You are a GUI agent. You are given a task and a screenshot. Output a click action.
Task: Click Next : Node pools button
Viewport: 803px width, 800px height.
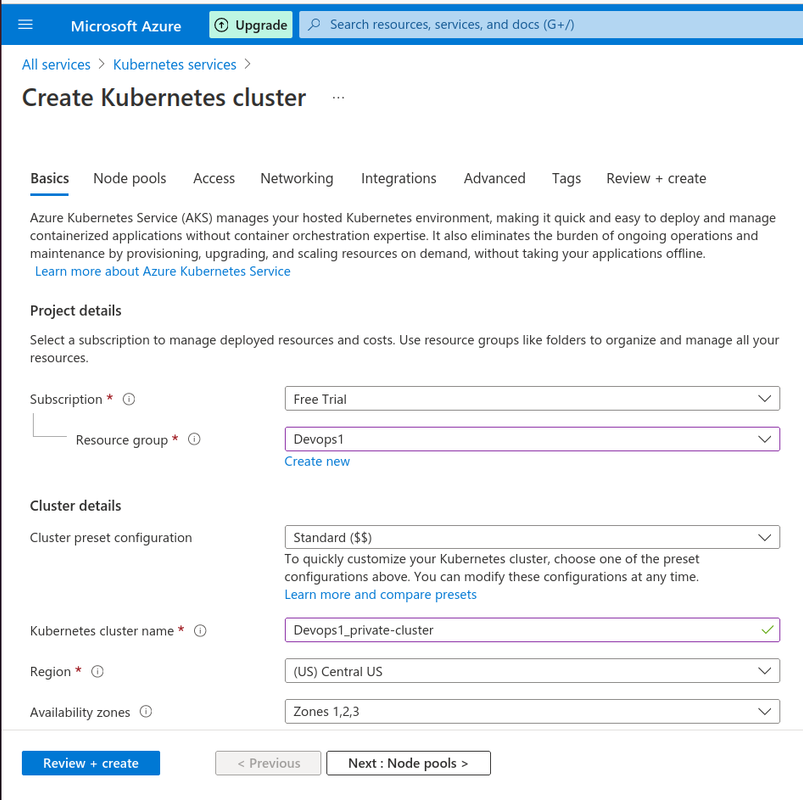point(408,763)
